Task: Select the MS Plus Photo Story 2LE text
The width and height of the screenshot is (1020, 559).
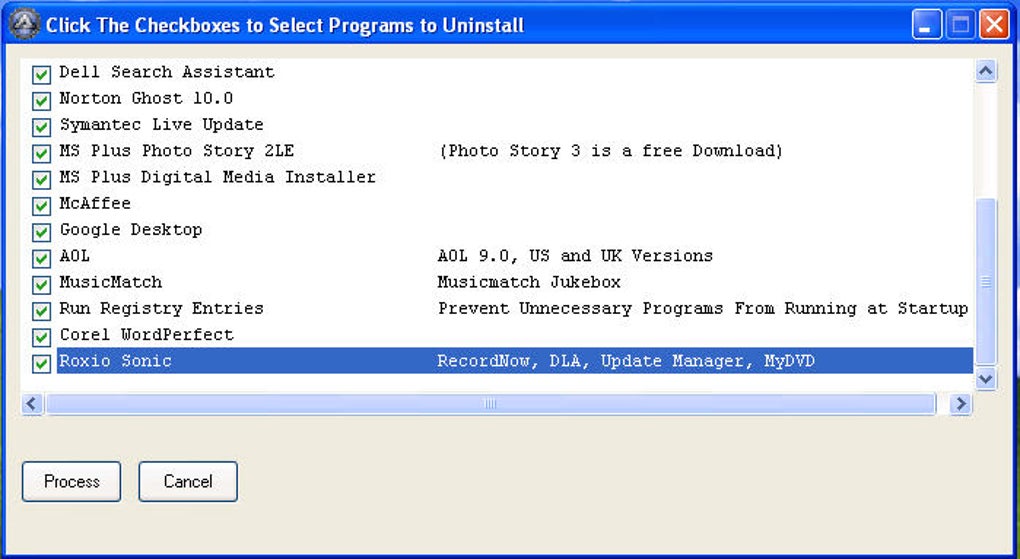Action: 176,151
